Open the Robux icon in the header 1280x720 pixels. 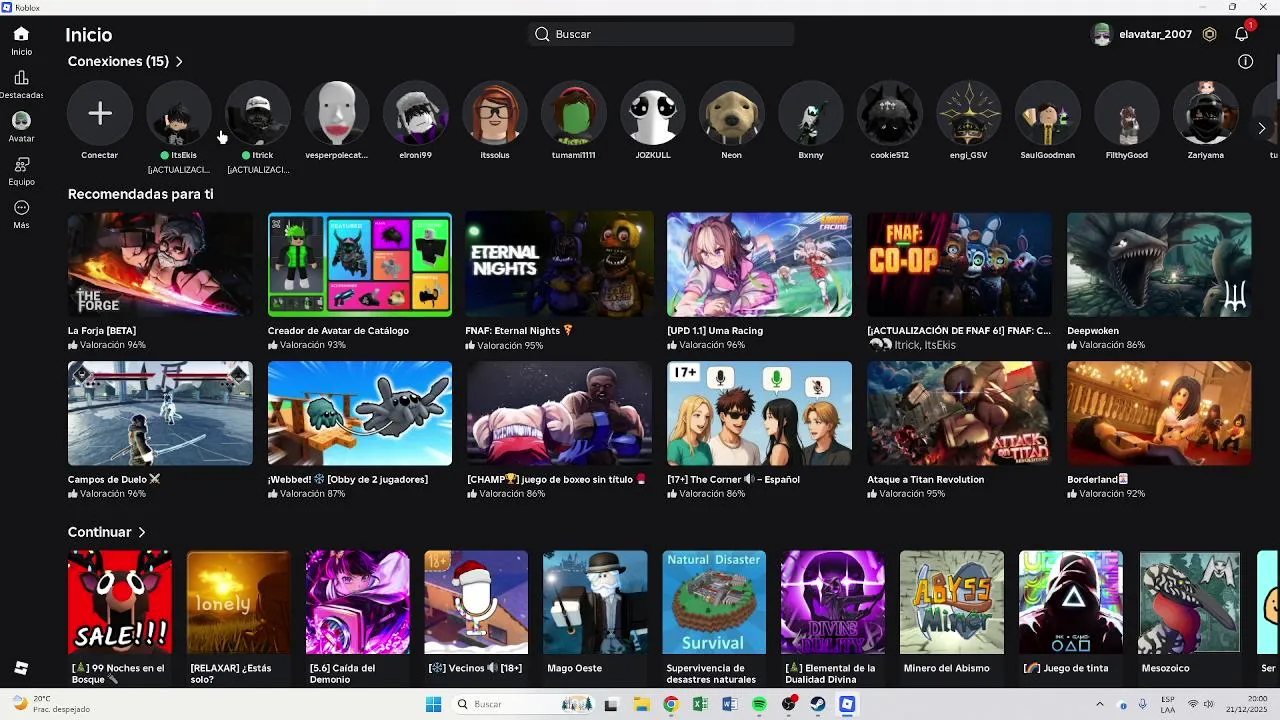tap(1209, 34)
